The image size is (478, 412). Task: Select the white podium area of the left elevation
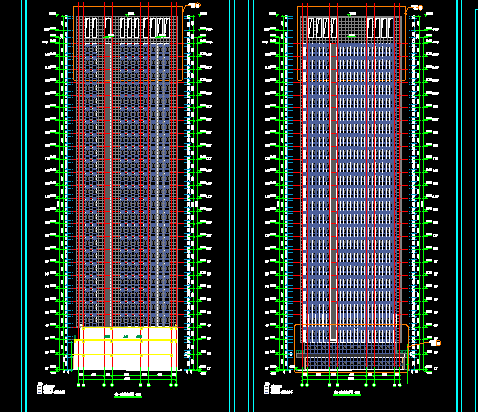(126, 349)
